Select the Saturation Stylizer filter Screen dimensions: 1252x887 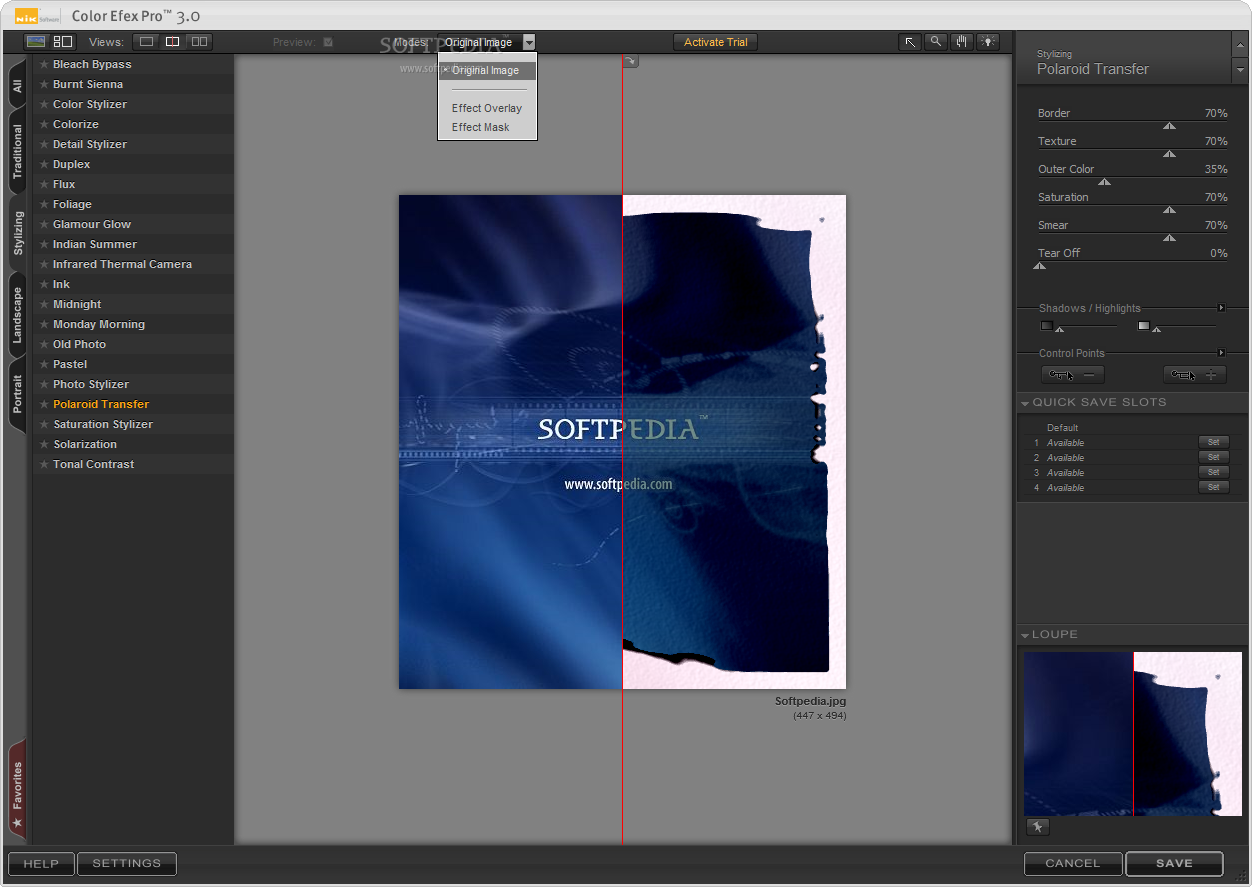coord(133,424)
